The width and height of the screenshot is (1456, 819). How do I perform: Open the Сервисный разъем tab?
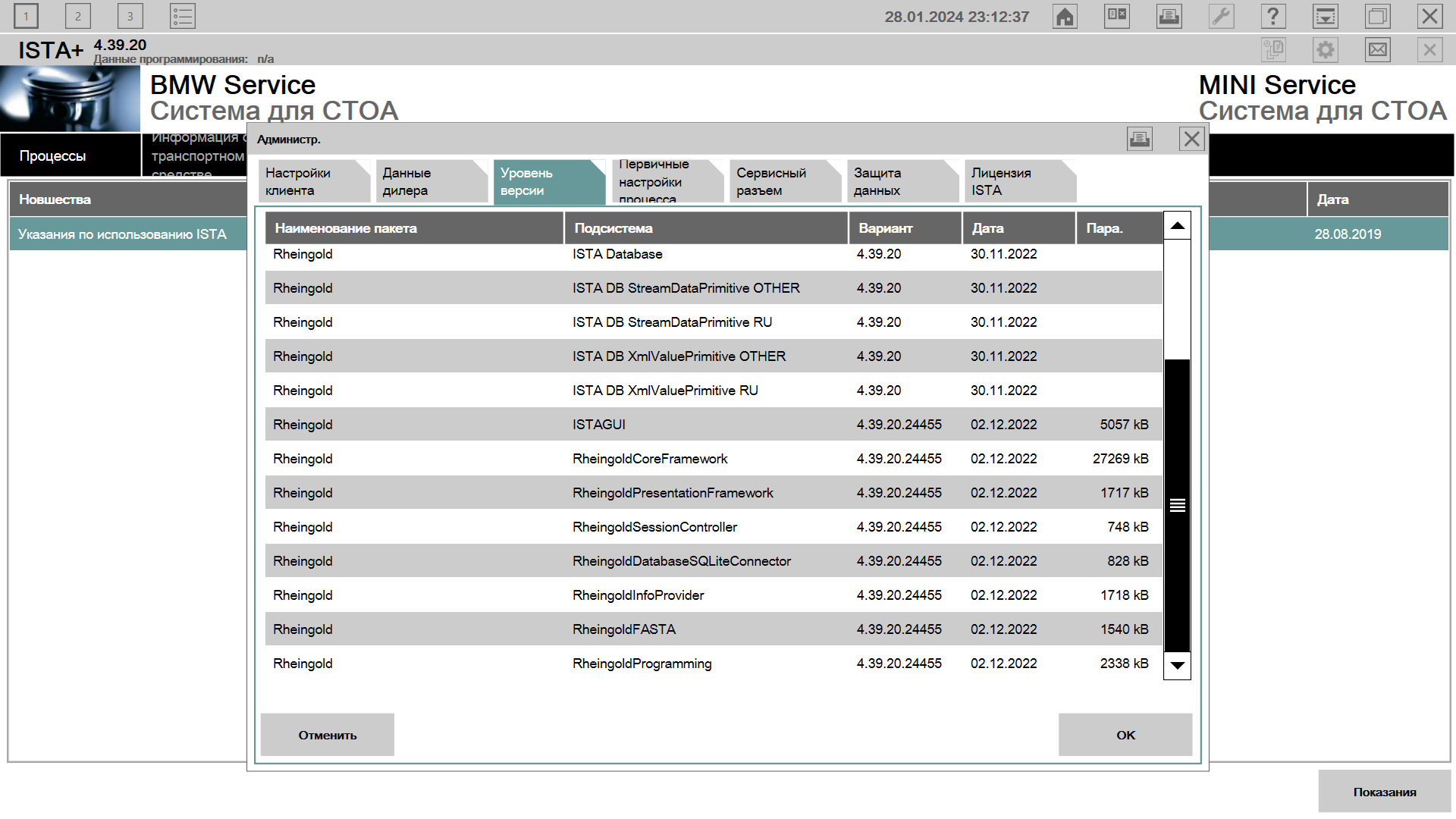click(785, 181)
